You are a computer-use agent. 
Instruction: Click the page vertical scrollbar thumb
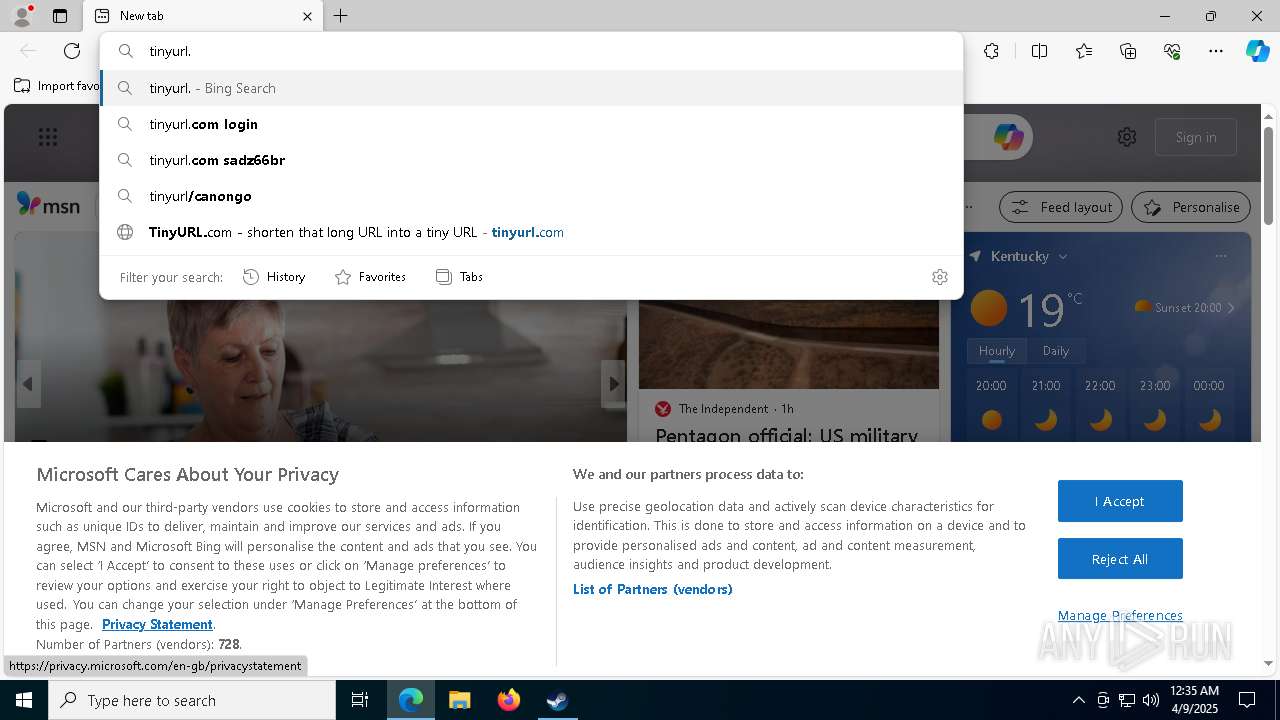[x=1269, y=176]
